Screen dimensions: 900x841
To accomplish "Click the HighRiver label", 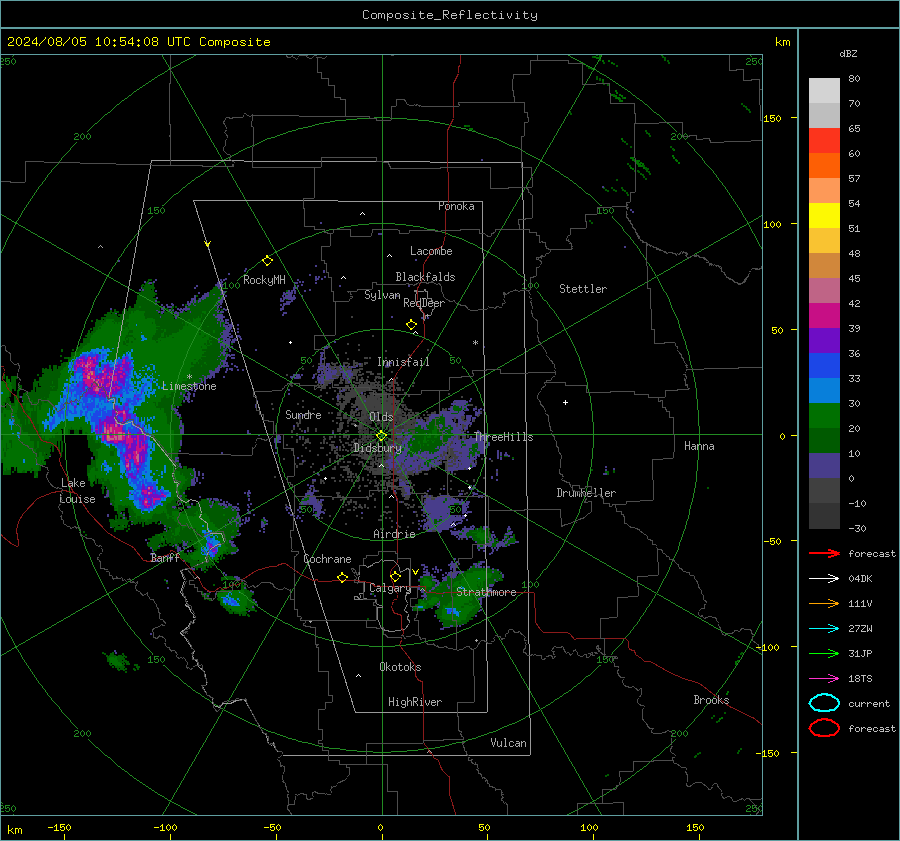I will 415,702.
